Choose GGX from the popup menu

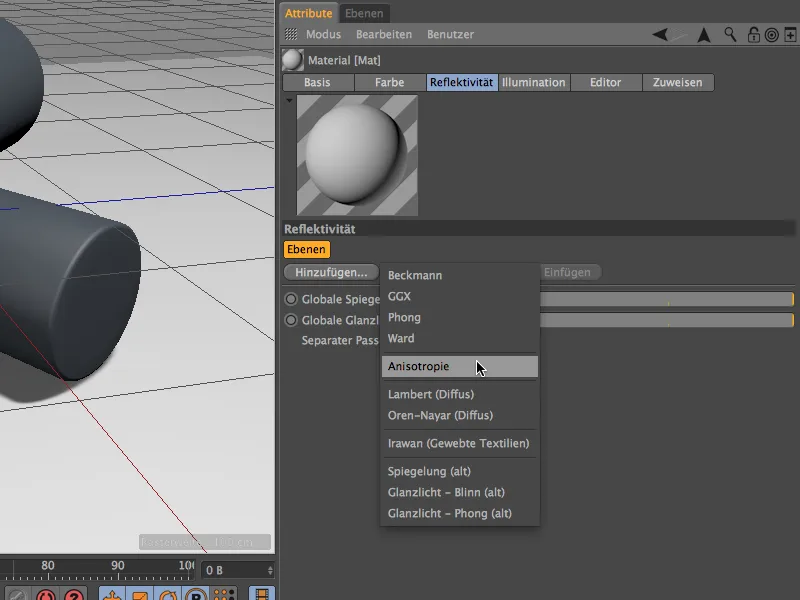460,296
